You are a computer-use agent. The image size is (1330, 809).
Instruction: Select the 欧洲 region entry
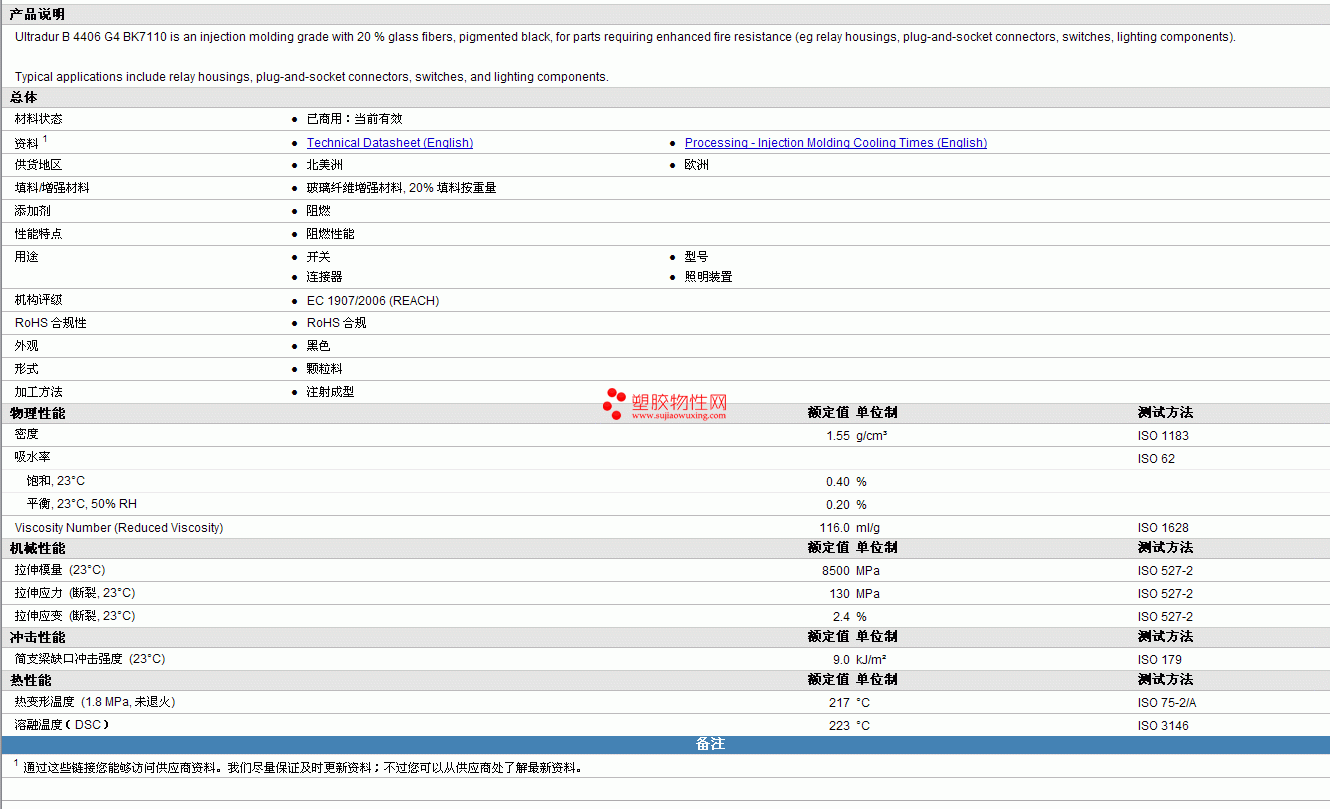[697, 165]
